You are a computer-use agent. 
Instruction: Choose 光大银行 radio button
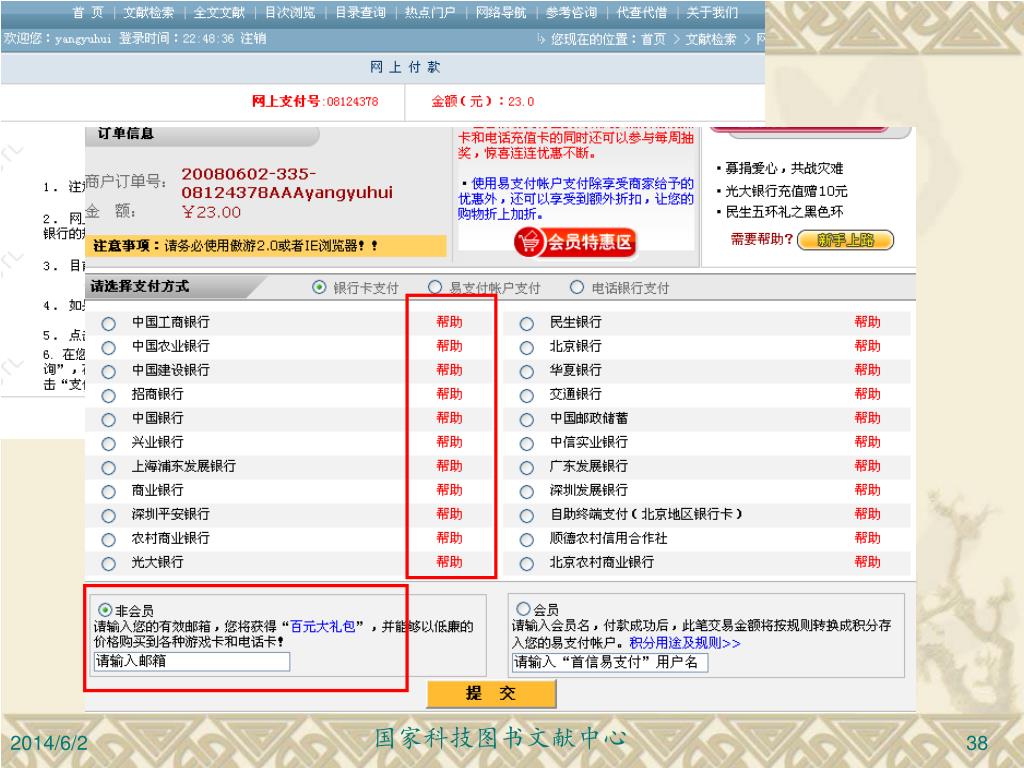(108, 564)
